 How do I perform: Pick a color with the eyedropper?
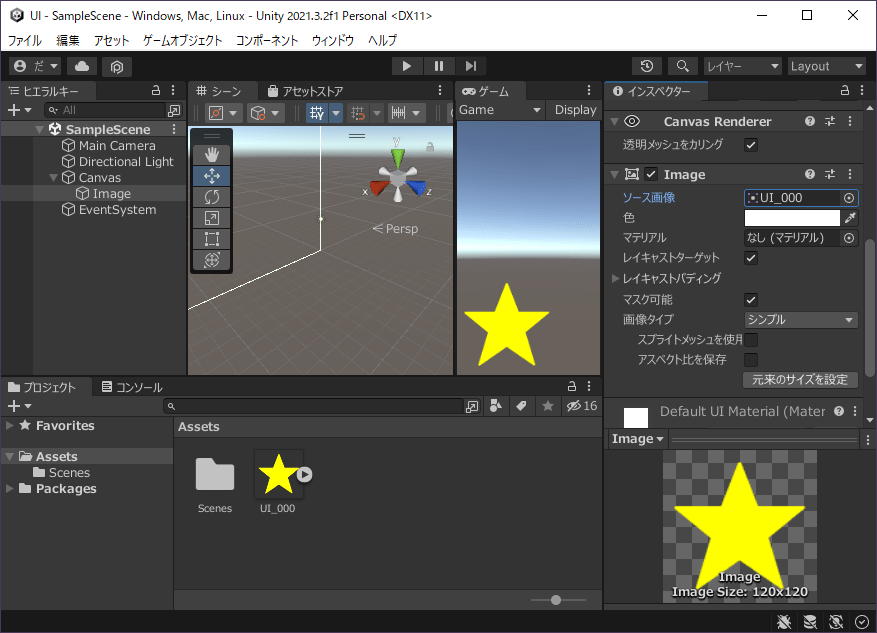(851, 218)
